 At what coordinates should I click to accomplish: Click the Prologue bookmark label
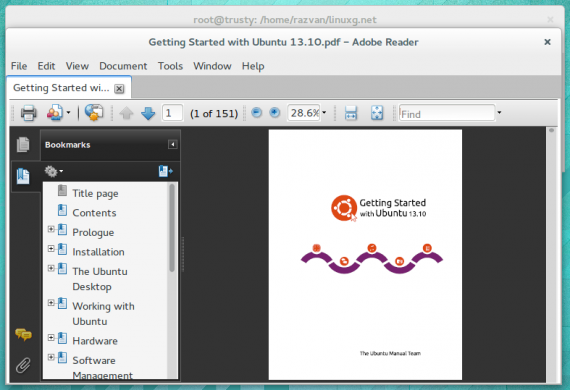93,233
